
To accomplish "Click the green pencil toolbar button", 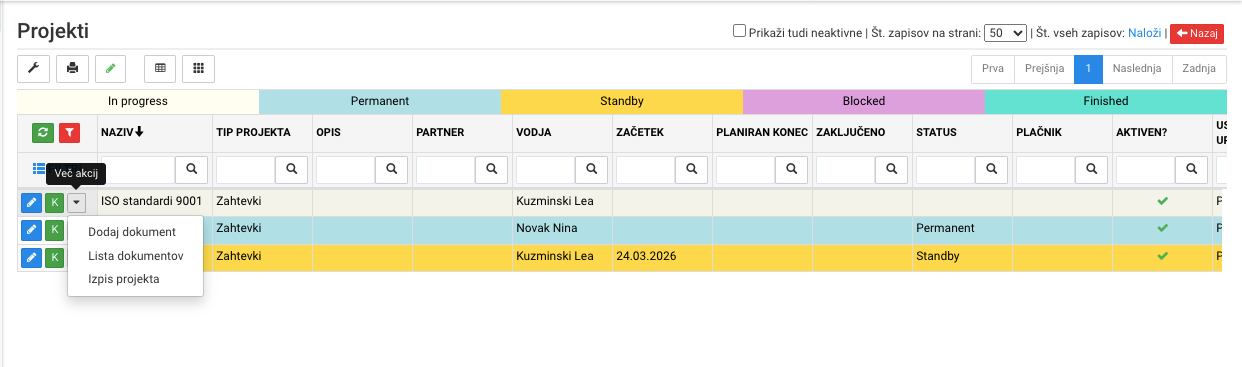I will tap(111, 69).
